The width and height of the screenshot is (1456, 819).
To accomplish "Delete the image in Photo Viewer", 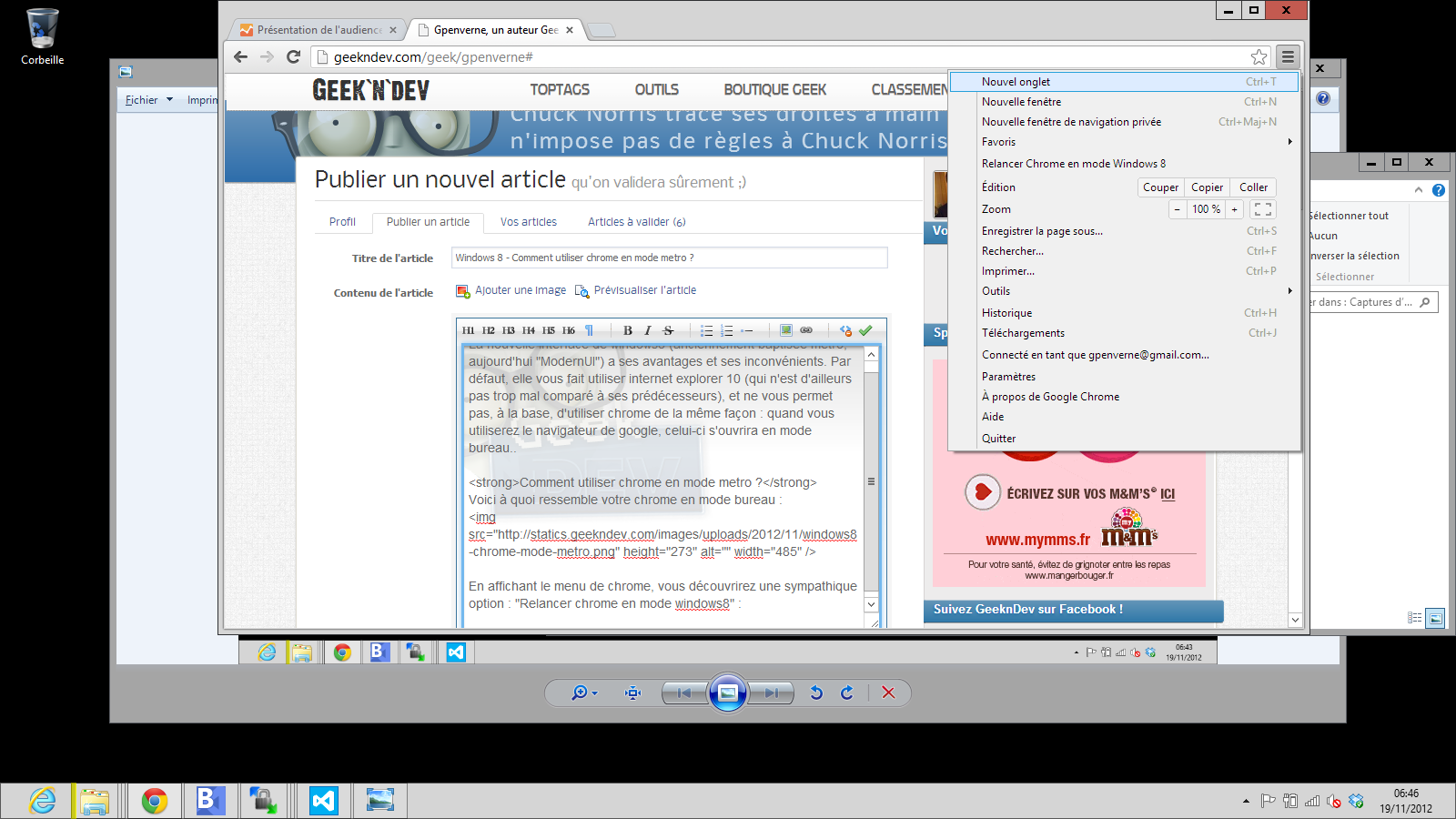I will 888,693.
